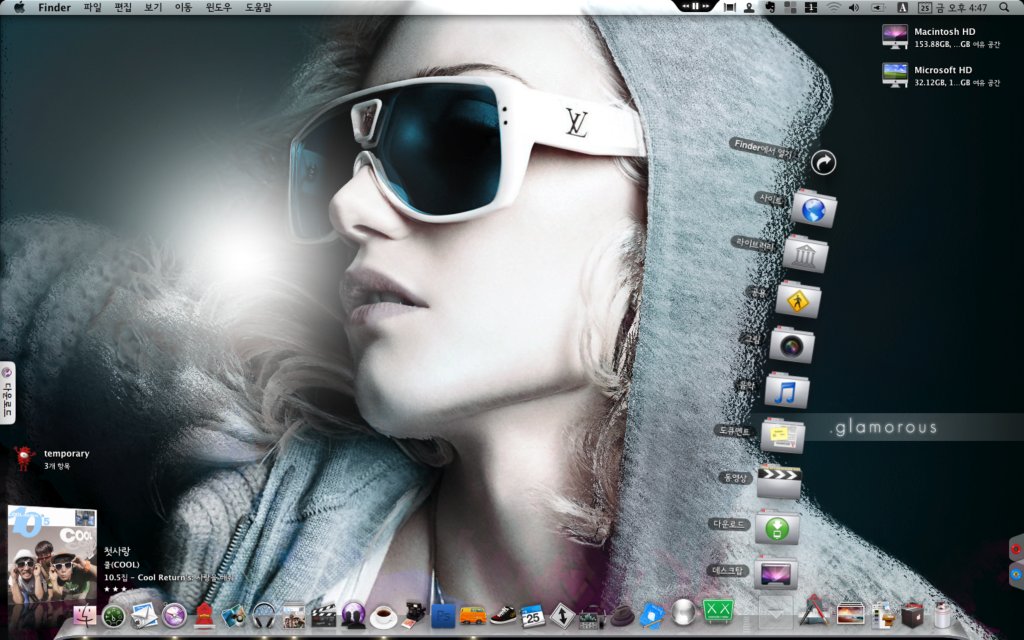Pause playback in menu bar controller
This screenshot has height=640, width=1024.
click(695, 6)
